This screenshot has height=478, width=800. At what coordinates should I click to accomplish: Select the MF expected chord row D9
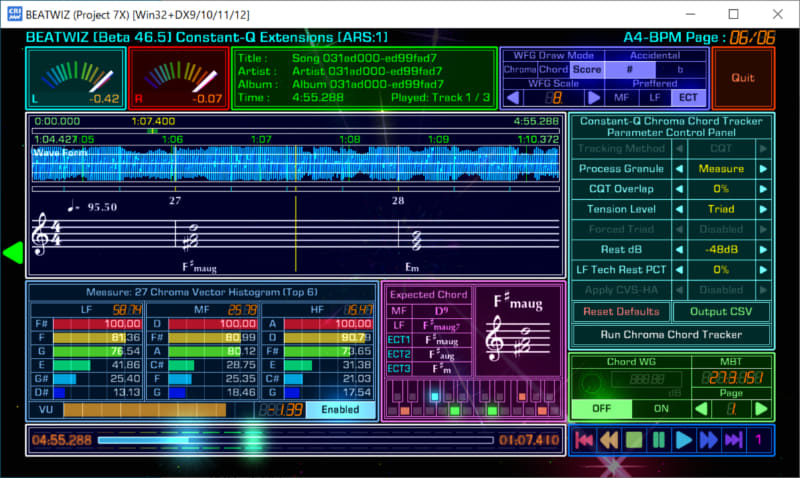[429, 311]
